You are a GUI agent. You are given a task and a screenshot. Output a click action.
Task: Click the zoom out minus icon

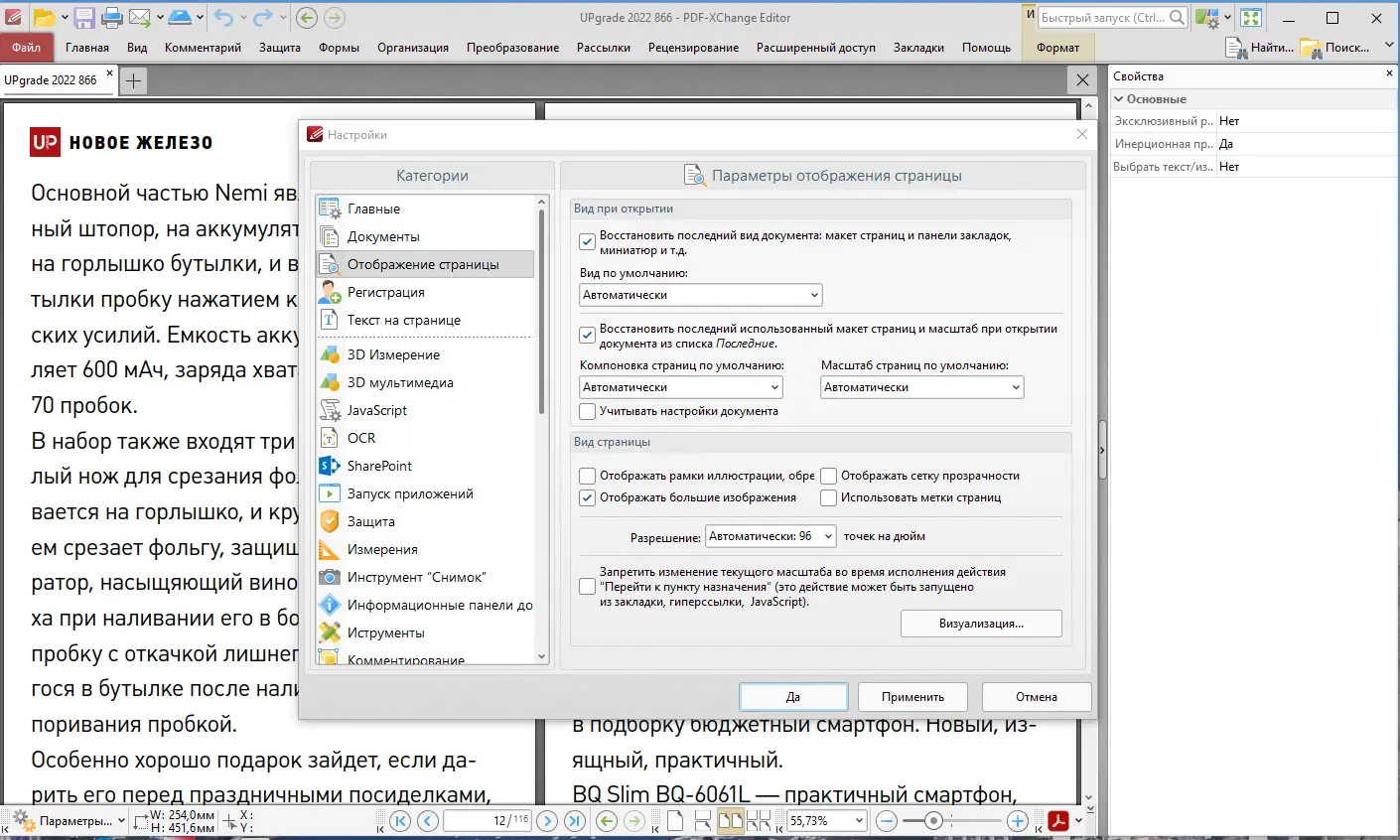click(x=887, y=821)
